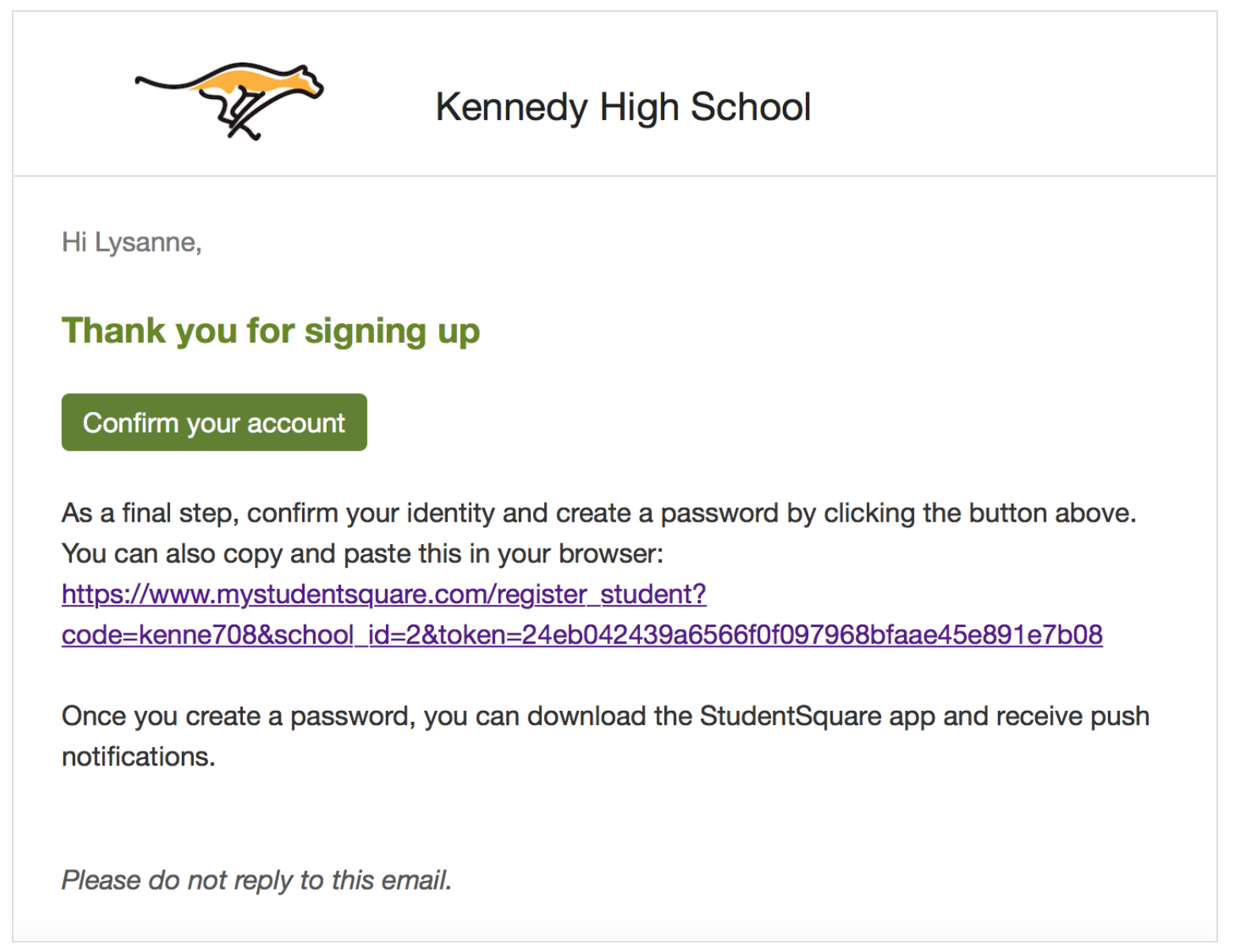
Task: Click the green account confirmation button
Action: point(214,422)
